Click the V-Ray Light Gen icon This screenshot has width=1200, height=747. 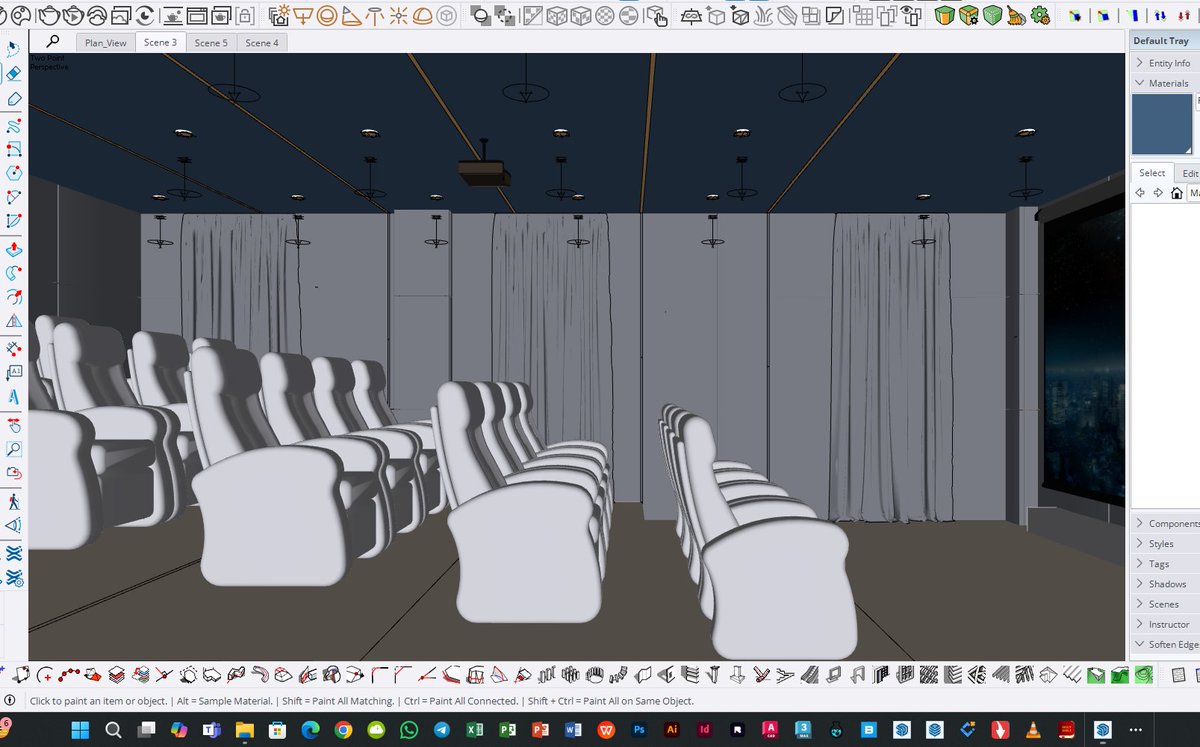coord(280,15)
